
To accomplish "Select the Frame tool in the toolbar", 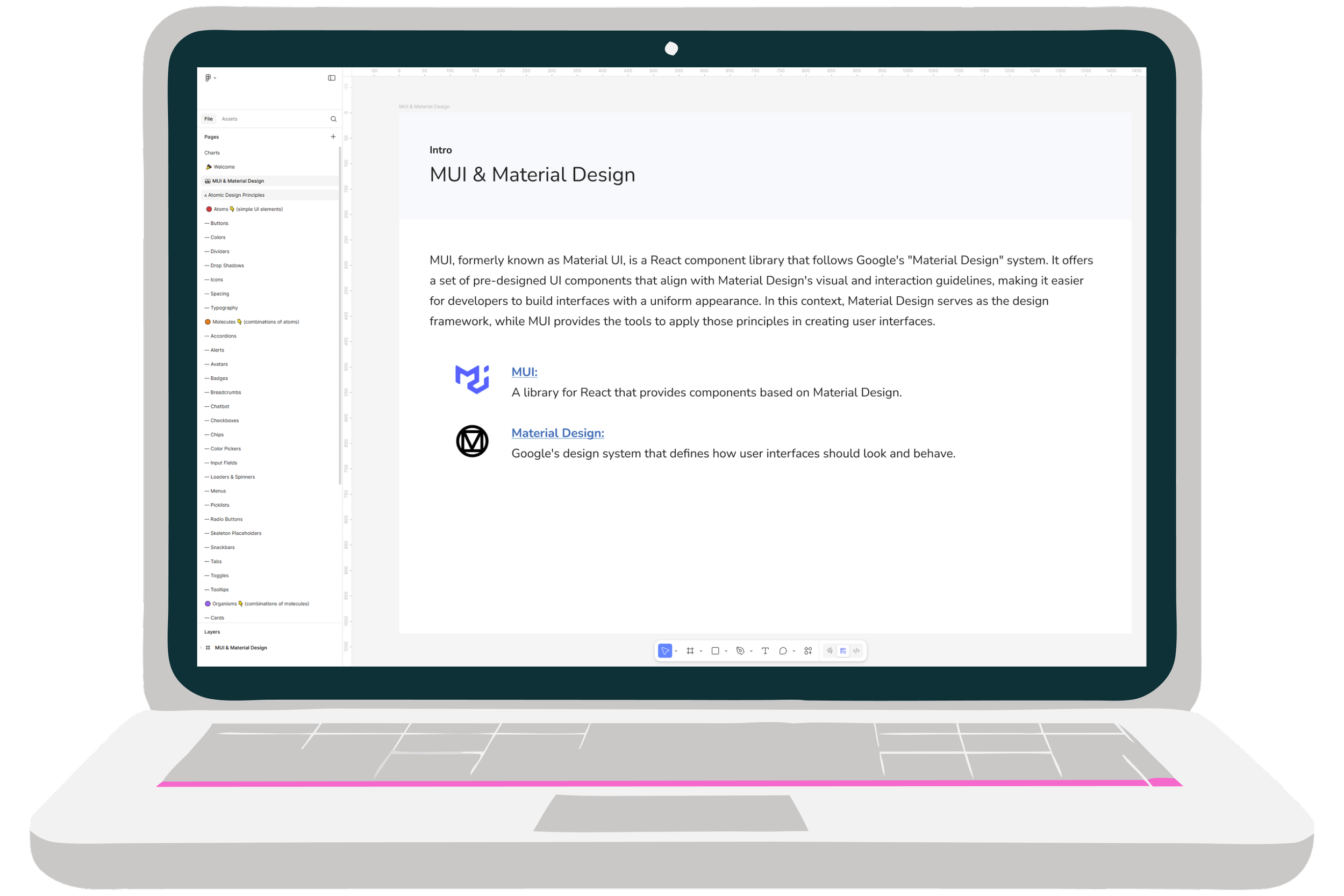I will point(691,650).
